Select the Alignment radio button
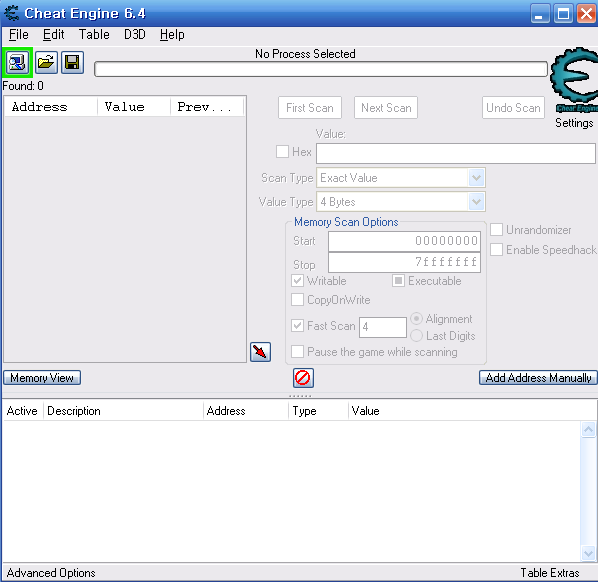This screenshot has width=598, height=582. point(416,318)
